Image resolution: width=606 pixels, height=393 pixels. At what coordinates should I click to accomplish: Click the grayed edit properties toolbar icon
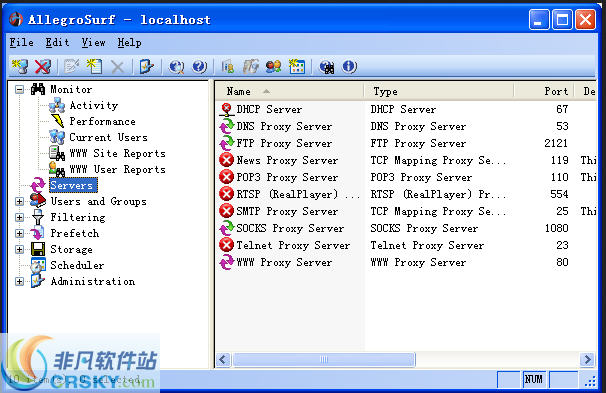pos(71,66)
